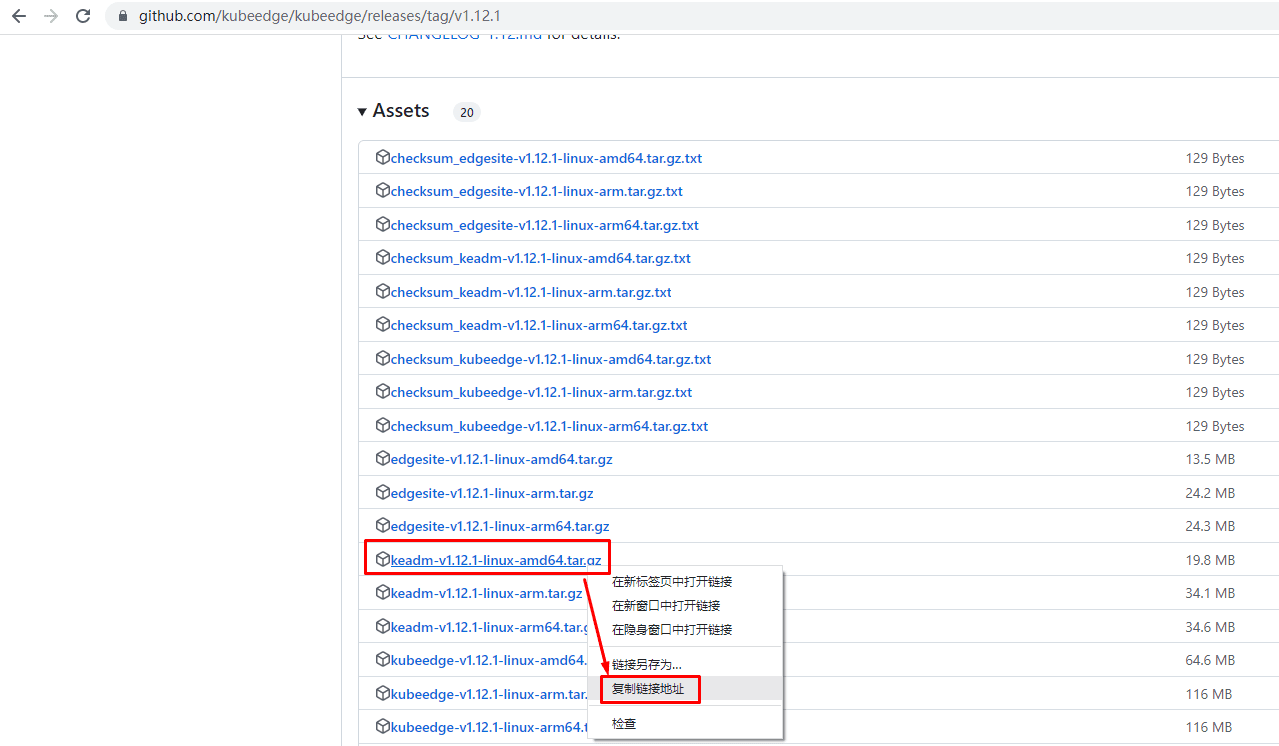Click the 19.8 MB size text

coord(1210,560)
